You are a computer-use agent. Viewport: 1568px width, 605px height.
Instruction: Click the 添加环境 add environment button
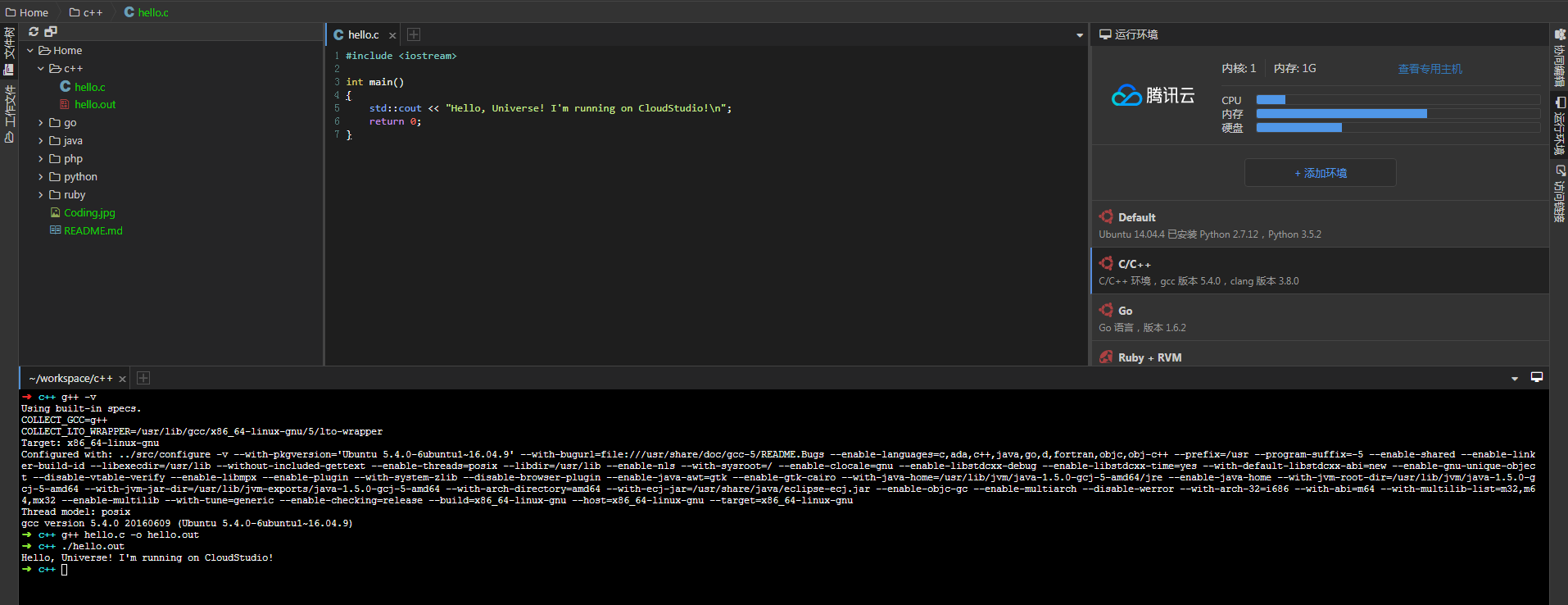click(x=1320, y=173)
